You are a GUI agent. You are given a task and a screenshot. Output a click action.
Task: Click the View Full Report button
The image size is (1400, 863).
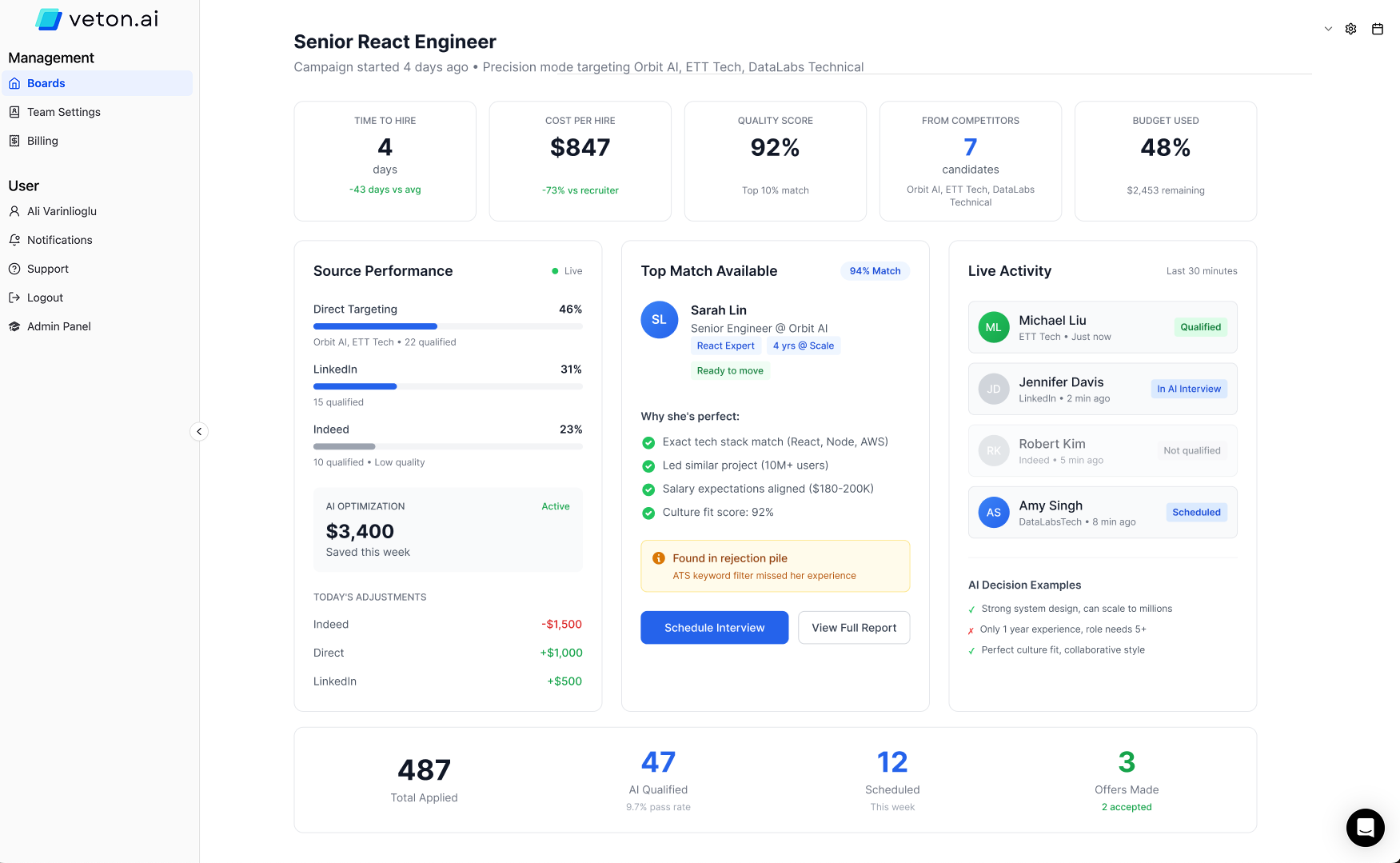(x=854, y=628)
